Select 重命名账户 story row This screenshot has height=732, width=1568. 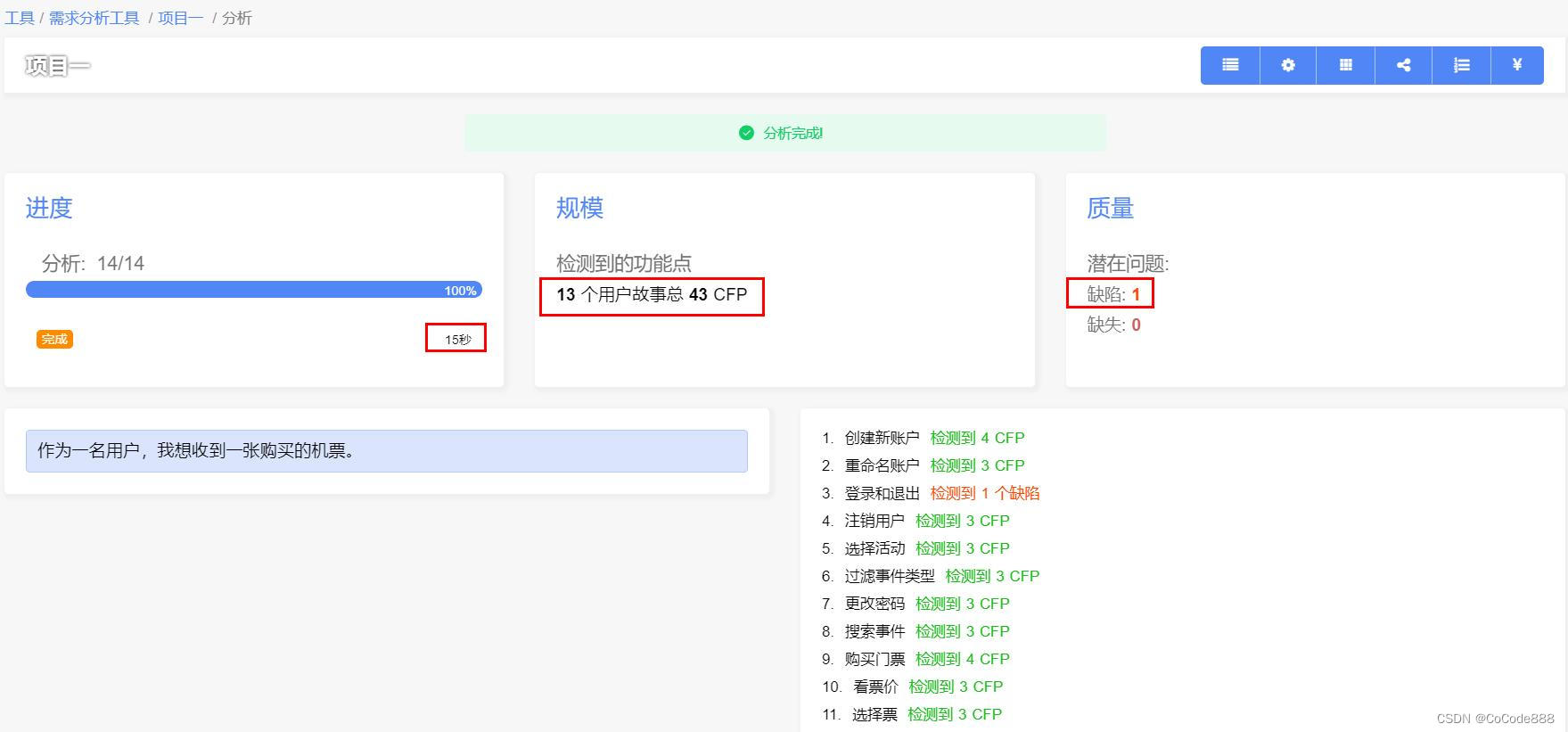click(924, 465)
